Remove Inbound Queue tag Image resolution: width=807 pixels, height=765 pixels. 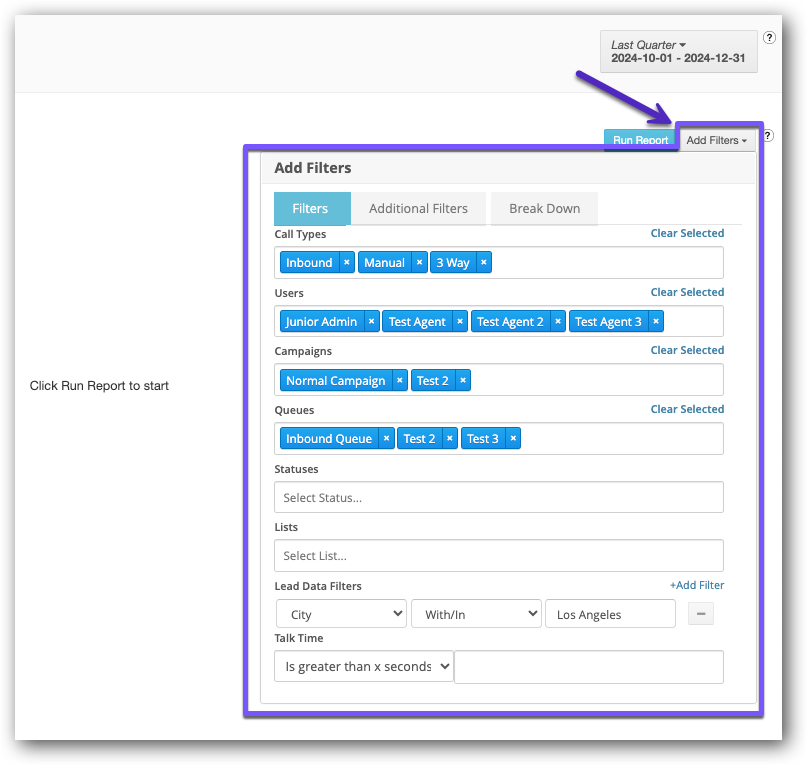[387, 439]
